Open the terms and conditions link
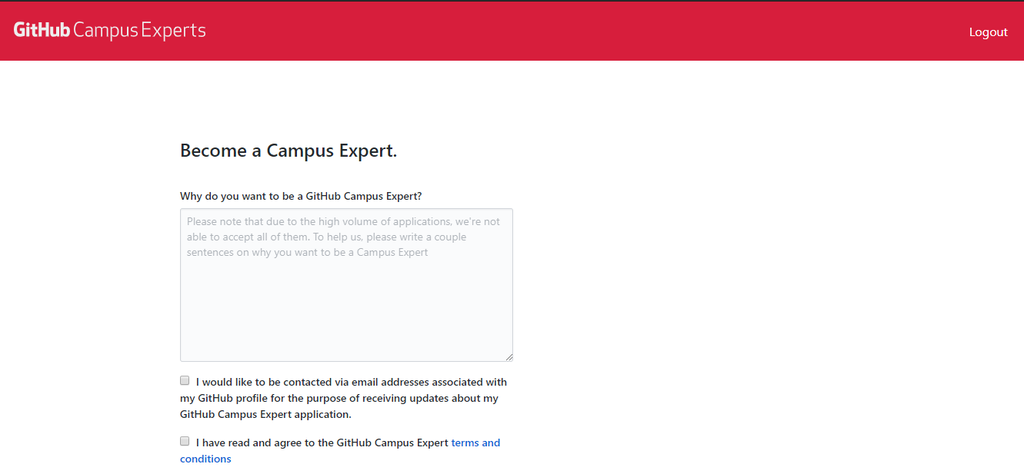Image resolution: width=1024 pixels, height=474 pixels. [475, 442]
